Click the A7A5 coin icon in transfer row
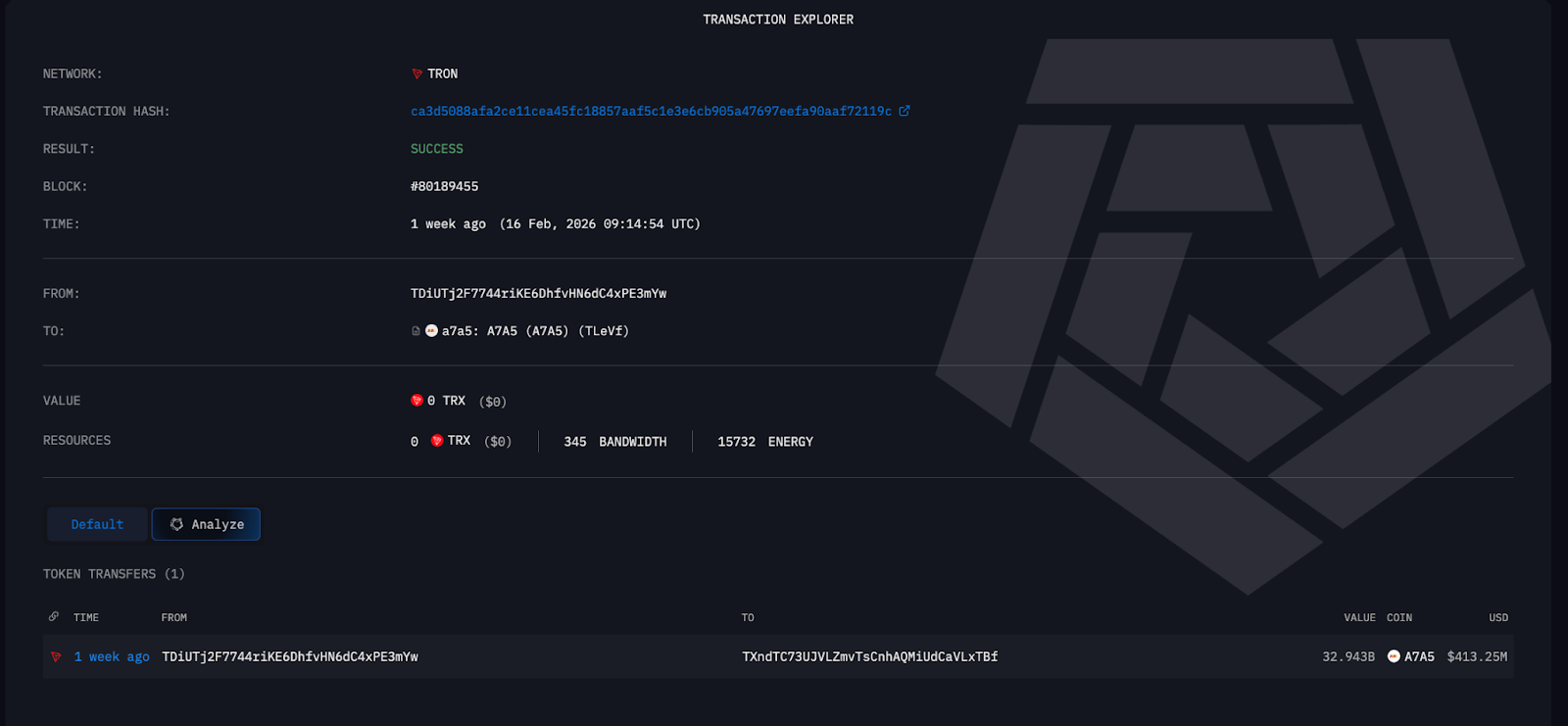This screenshot has width=1568, height=726. [1394, 656]
